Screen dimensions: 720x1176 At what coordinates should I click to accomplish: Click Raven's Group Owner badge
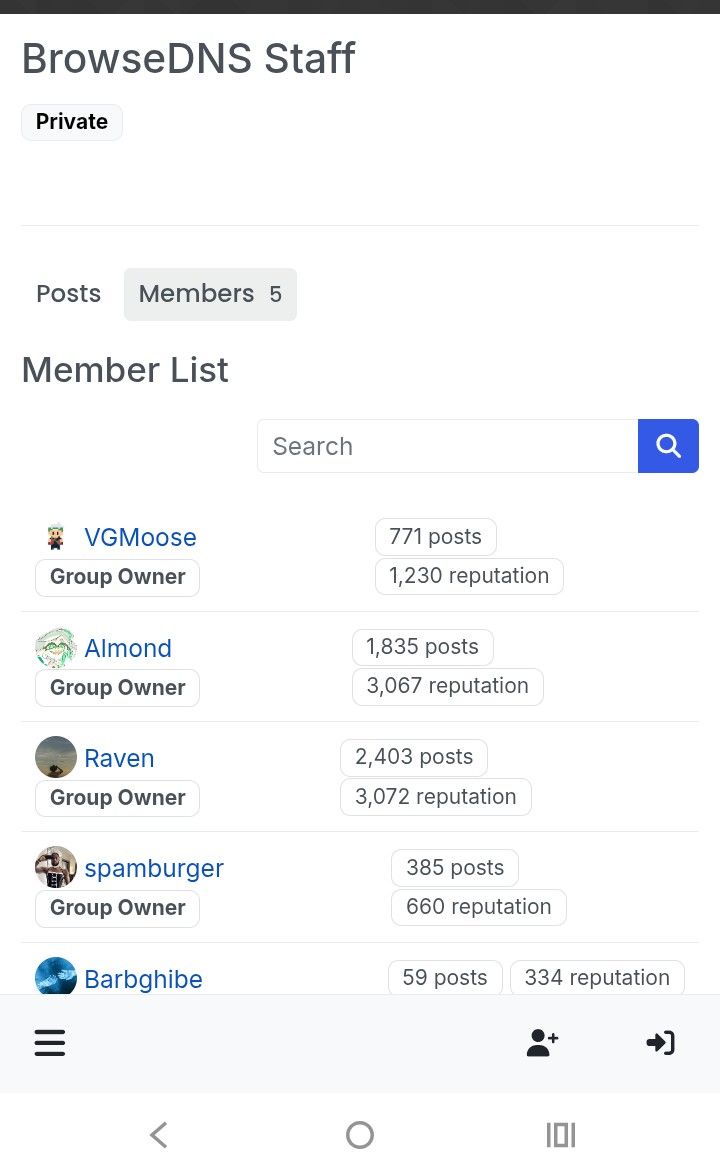[x=118, y=798]
